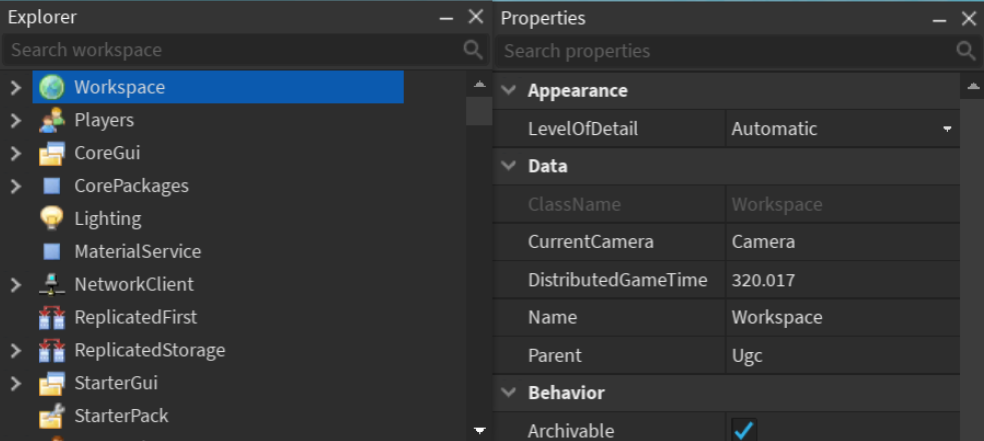Click the MaterialService square icon

[x=51, y=252]
